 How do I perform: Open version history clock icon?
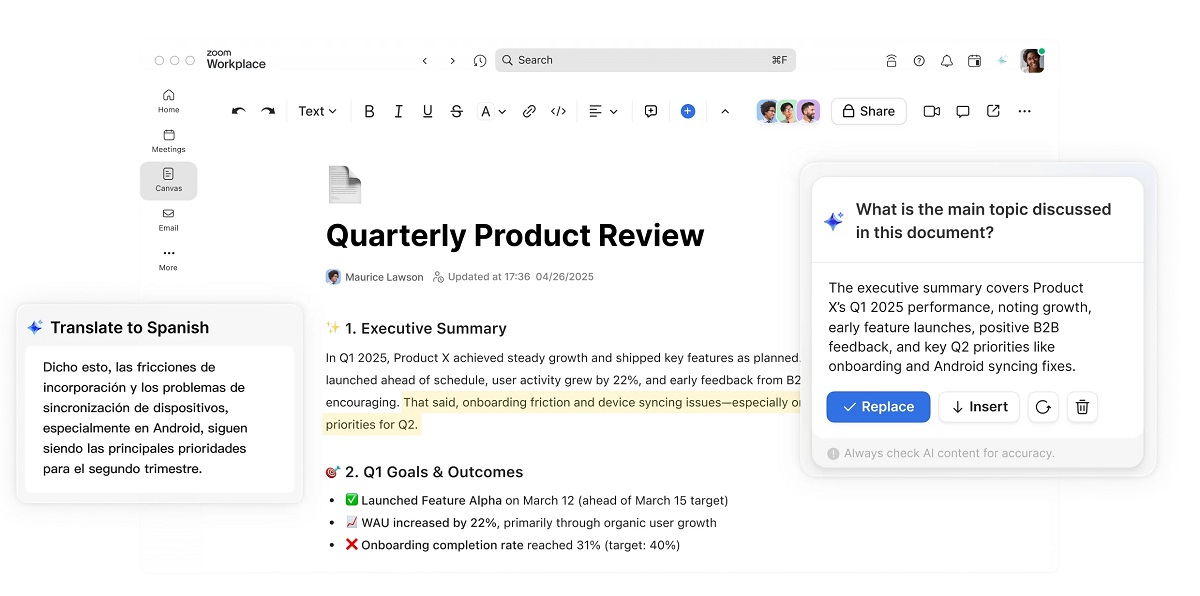[x=480, y=61]
